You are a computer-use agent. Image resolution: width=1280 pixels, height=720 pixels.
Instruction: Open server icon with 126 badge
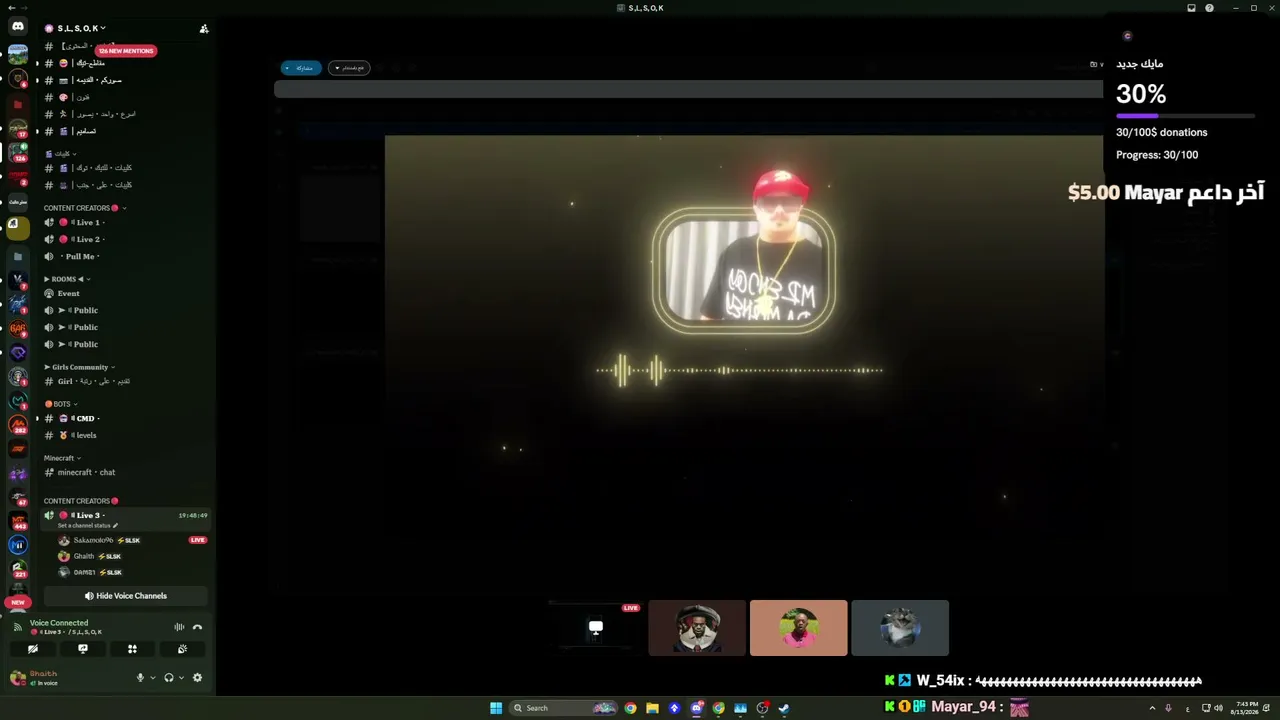18,152
